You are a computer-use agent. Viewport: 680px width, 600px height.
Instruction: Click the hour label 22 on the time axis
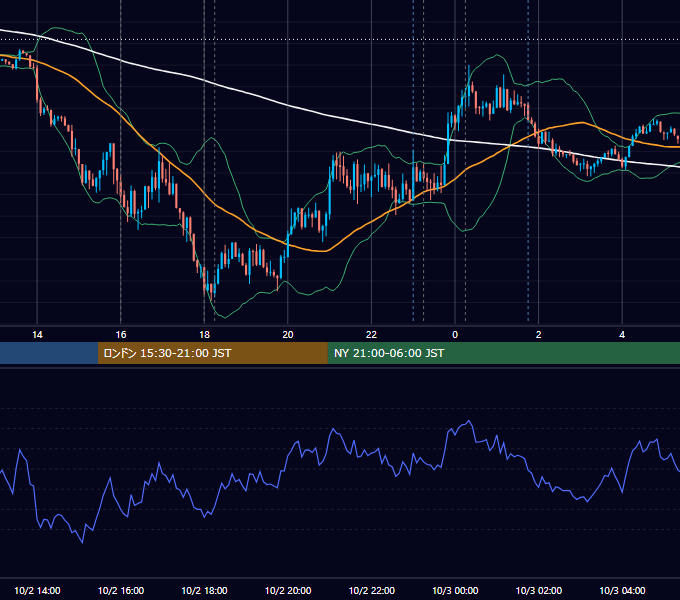[x=371, y=335]
